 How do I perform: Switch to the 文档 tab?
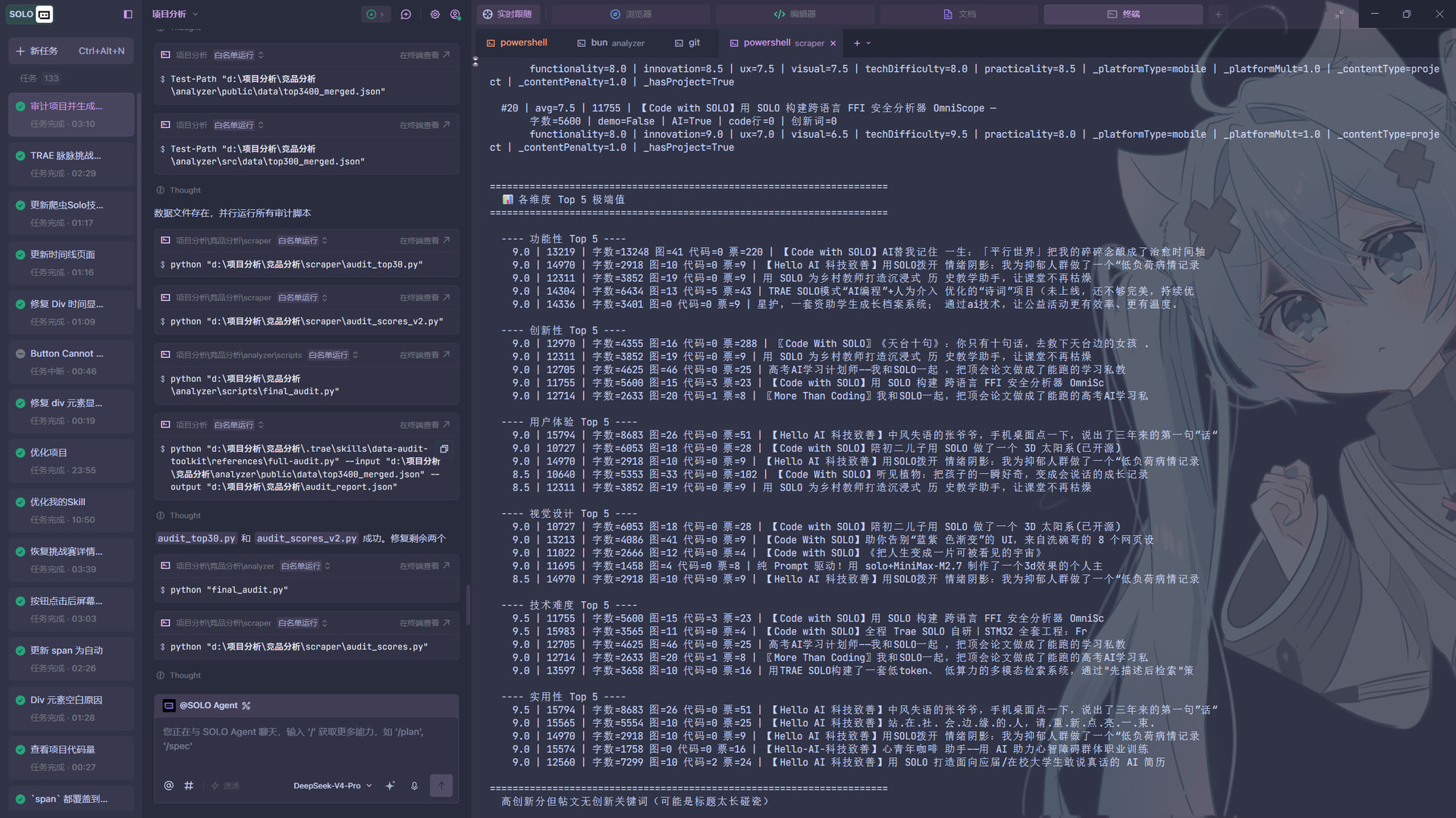(x=959, y=14)
